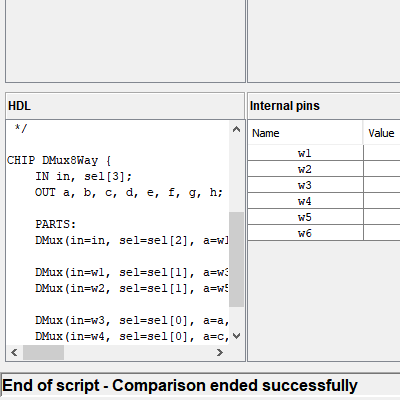
Task: Select the w4 internal pin row
Action: click(x=324, y=201)
